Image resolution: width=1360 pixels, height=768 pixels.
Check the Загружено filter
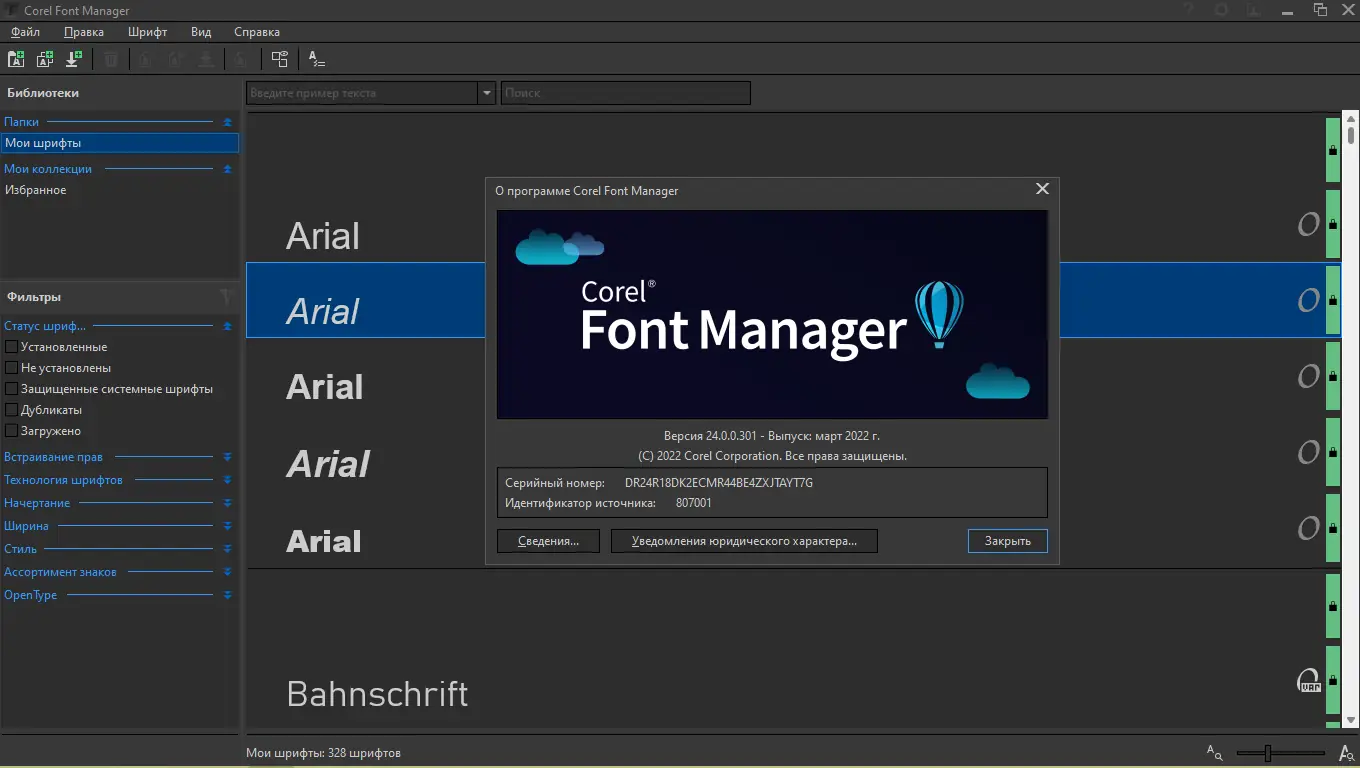point(12,431)
